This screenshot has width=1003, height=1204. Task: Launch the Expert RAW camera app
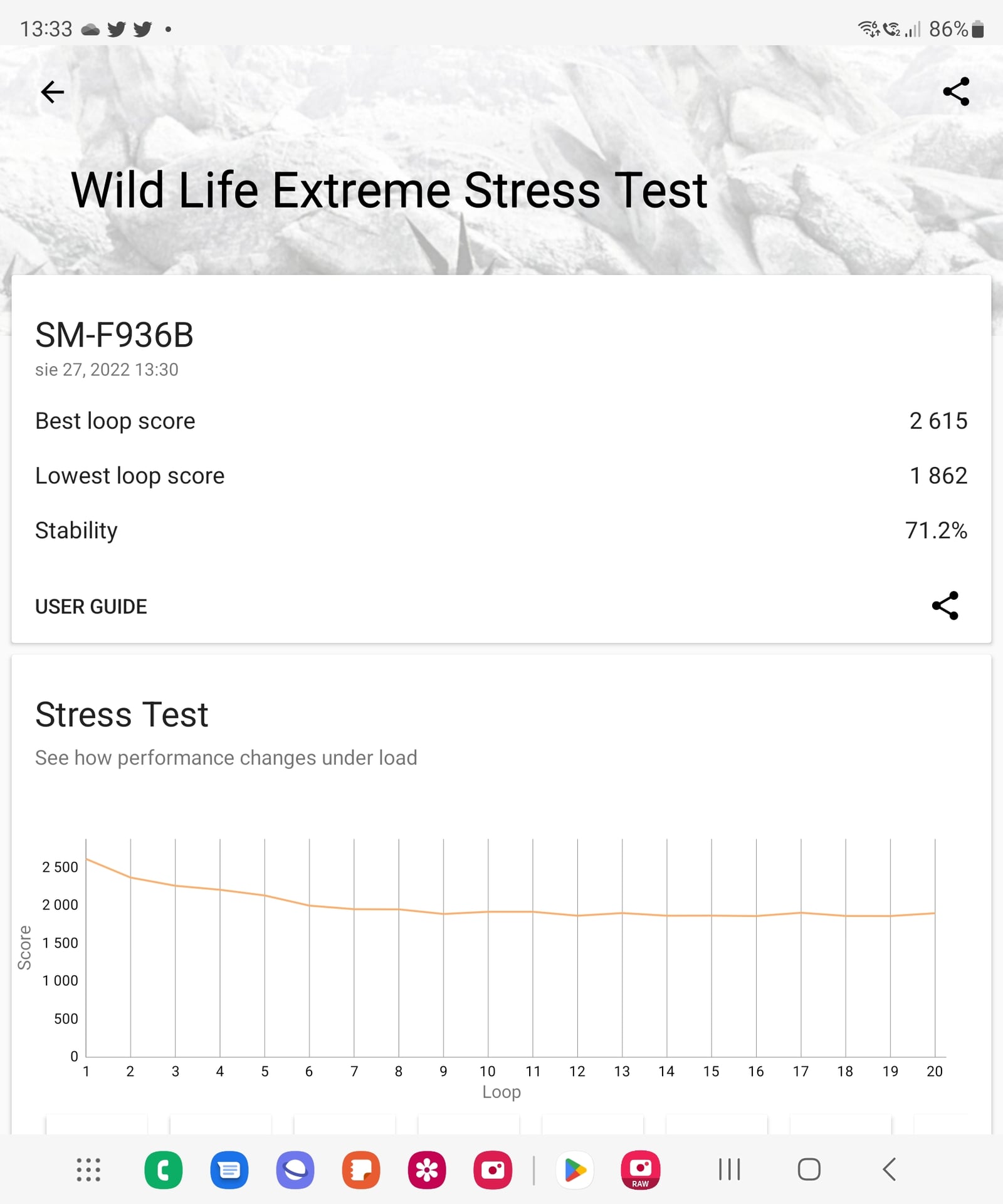coord(641,1170)
